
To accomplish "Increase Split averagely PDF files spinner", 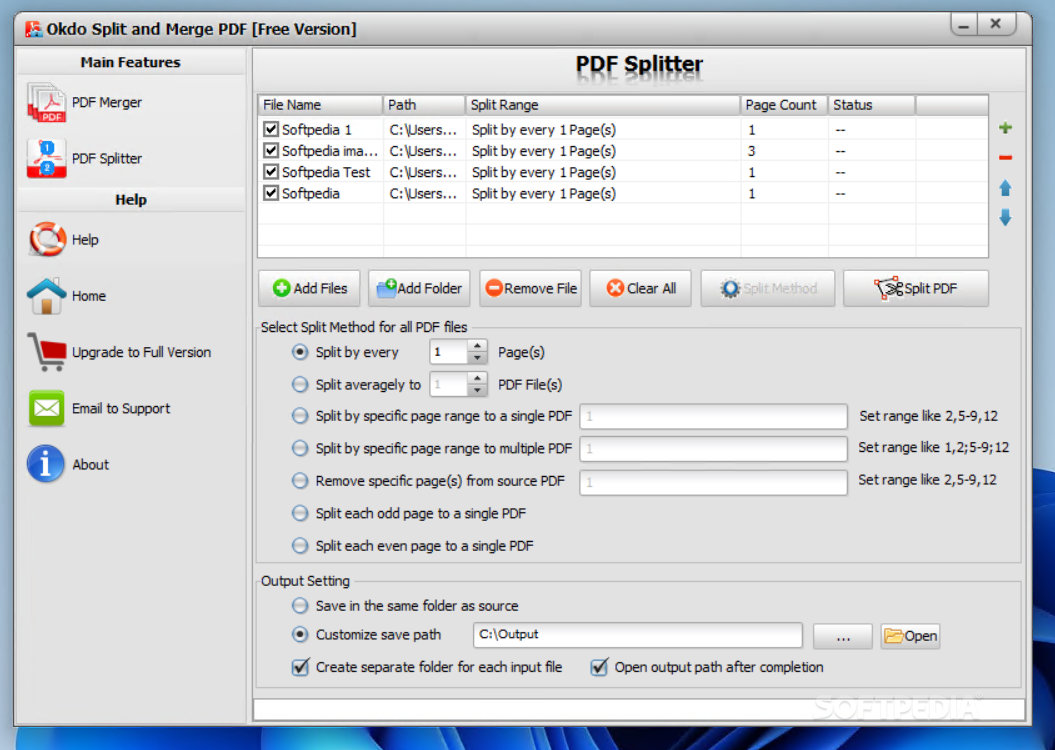I will pos(477,379).
